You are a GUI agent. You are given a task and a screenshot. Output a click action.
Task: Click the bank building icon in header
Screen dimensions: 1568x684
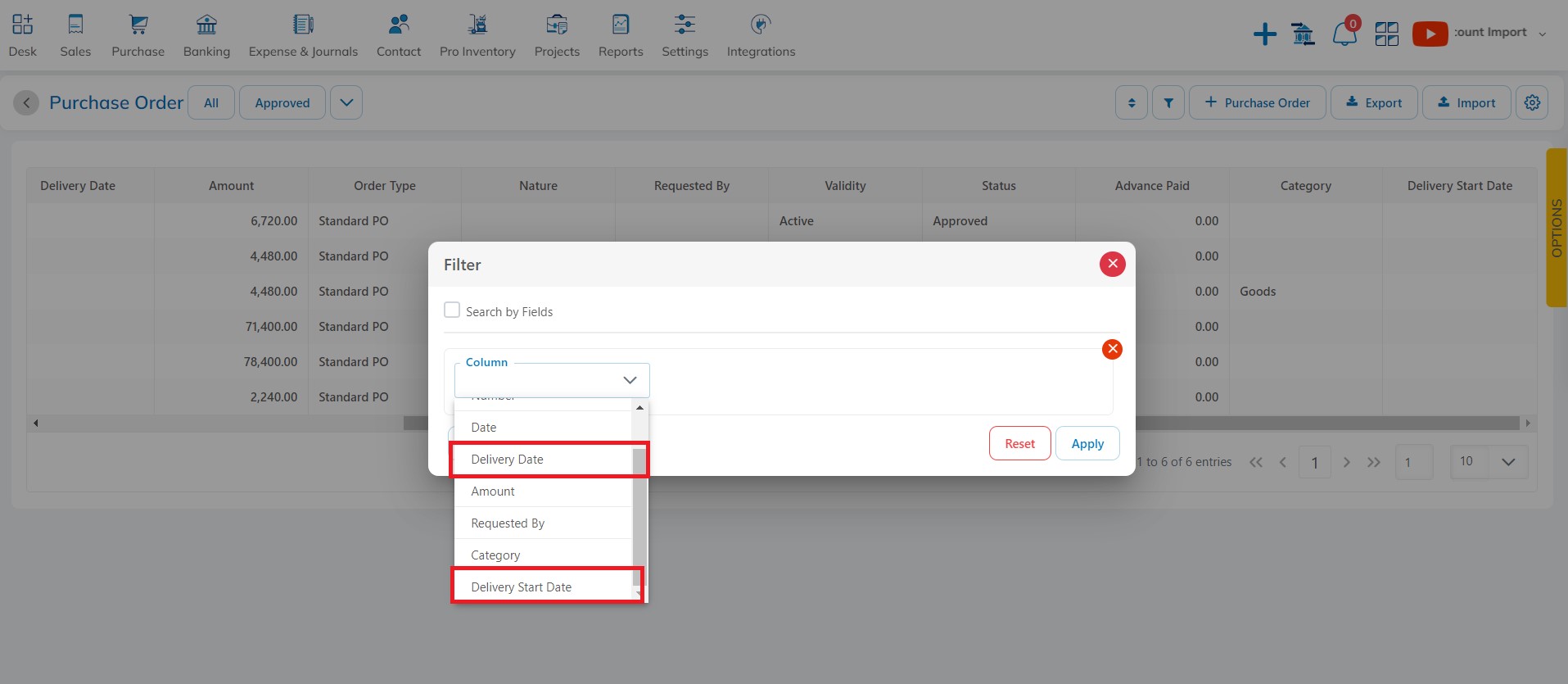[x=1303, y=34]
